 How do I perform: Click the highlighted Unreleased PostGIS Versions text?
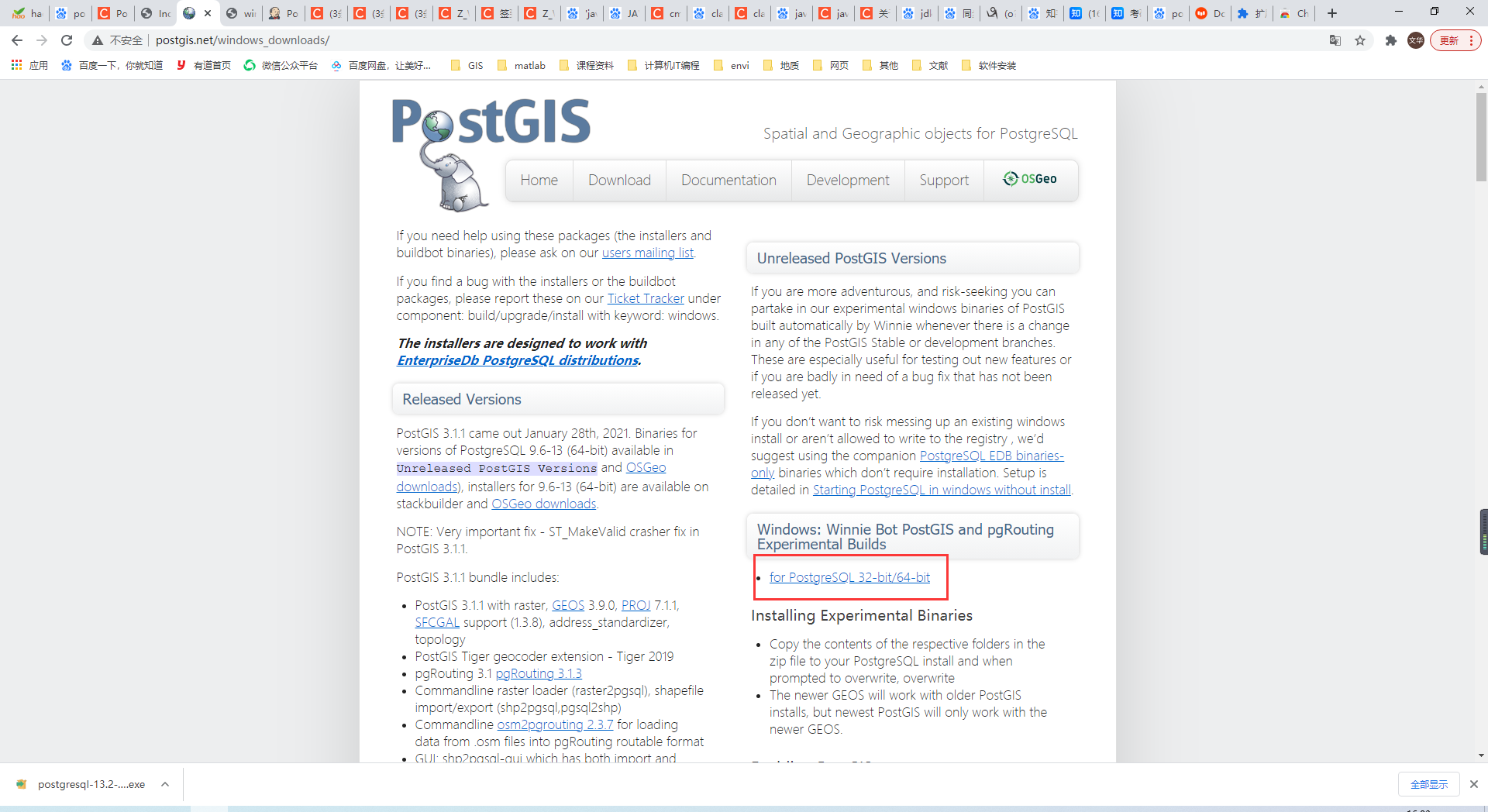pos(497,469)
